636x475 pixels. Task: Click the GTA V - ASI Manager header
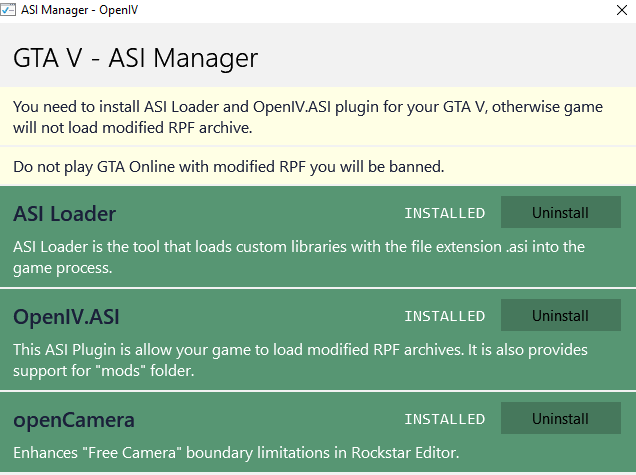pyautogui.click(x=135, y=58)
